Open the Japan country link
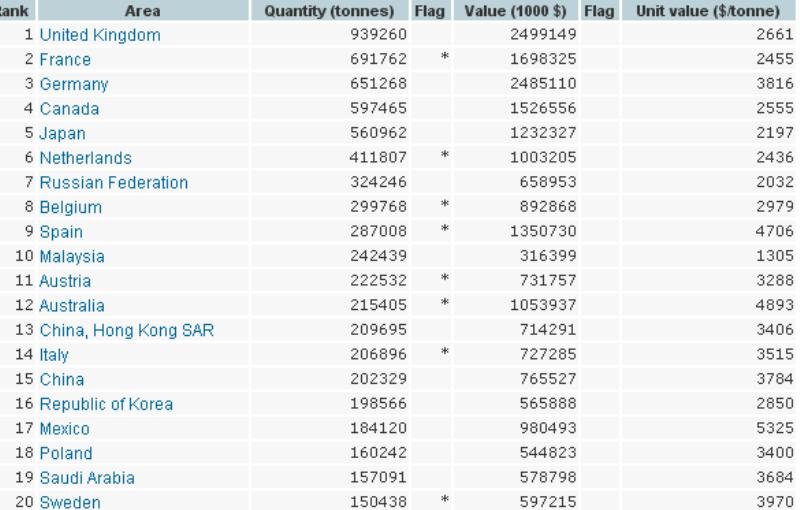The image size is (800, 510). [x=63, y=133]
